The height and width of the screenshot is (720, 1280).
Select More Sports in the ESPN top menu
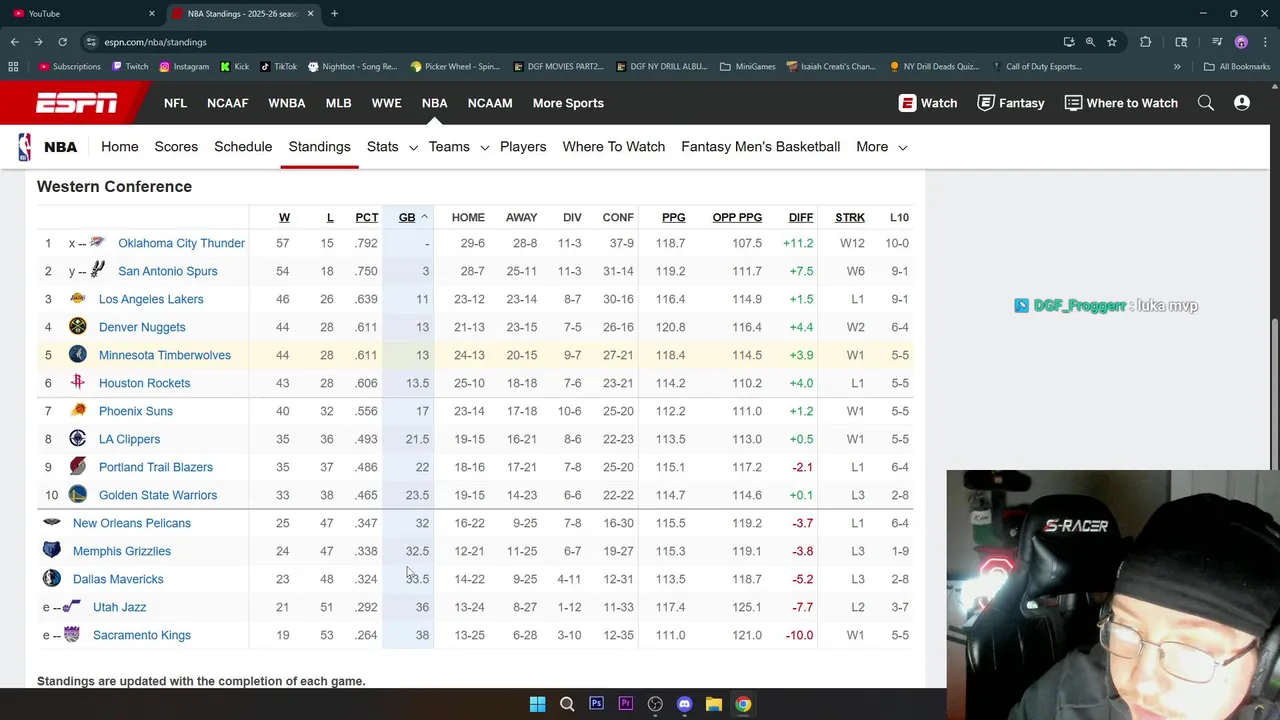click(x=568, y=103)
